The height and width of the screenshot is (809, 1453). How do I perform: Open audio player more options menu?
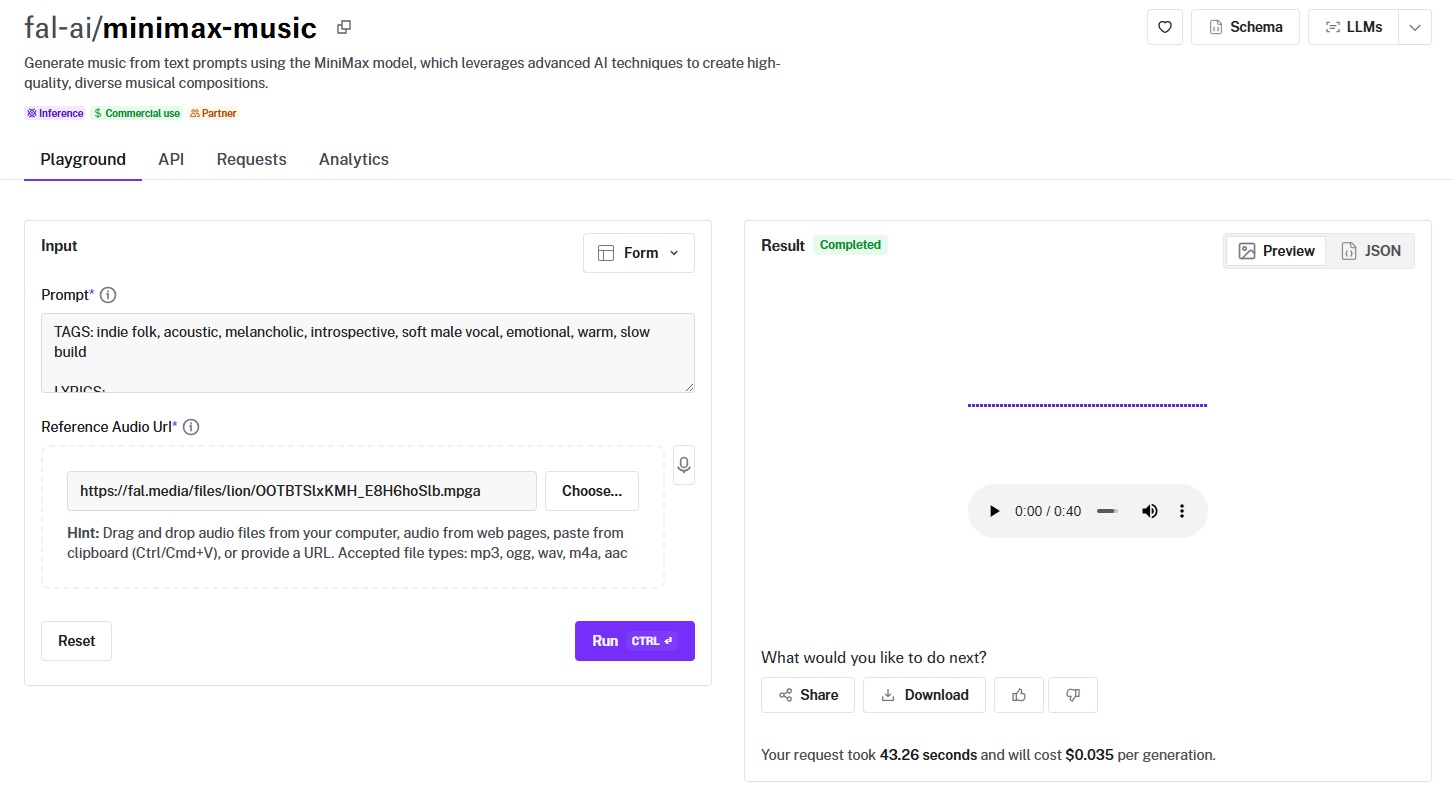(1182, 511)
